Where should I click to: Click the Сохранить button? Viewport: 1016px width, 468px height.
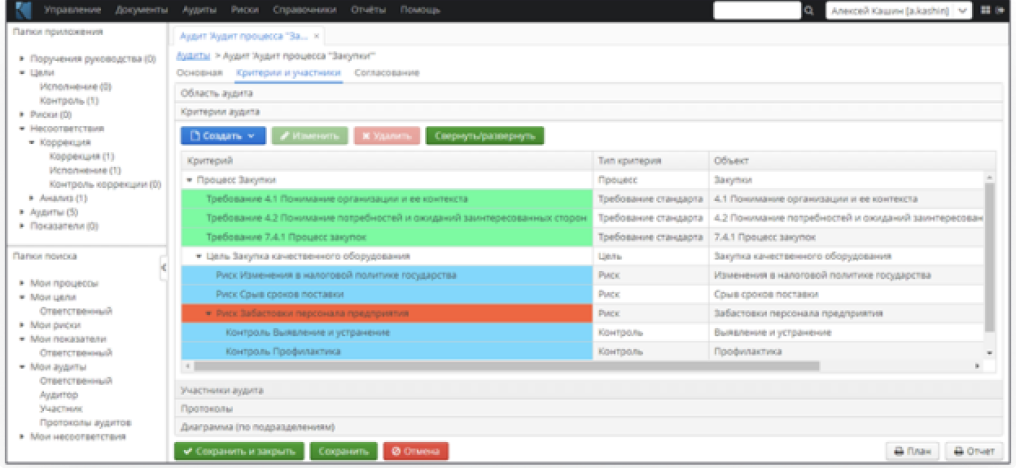click(x=343, y=451)
